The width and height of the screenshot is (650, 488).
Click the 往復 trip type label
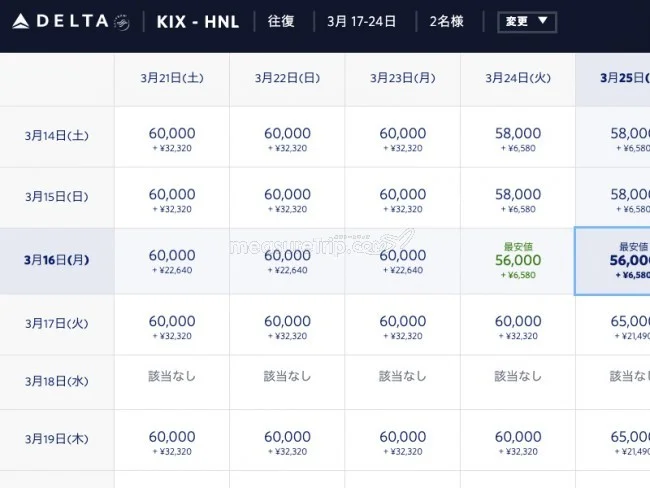281,21
